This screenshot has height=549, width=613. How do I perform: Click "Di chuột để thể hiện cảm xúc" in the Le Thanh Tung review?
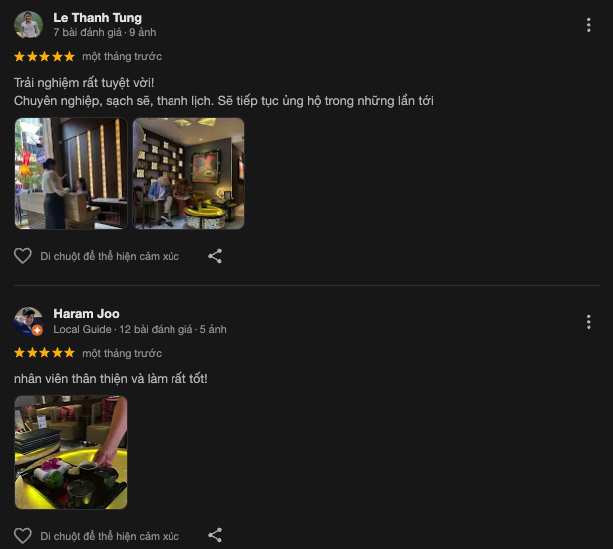click(x=109, y=256)
